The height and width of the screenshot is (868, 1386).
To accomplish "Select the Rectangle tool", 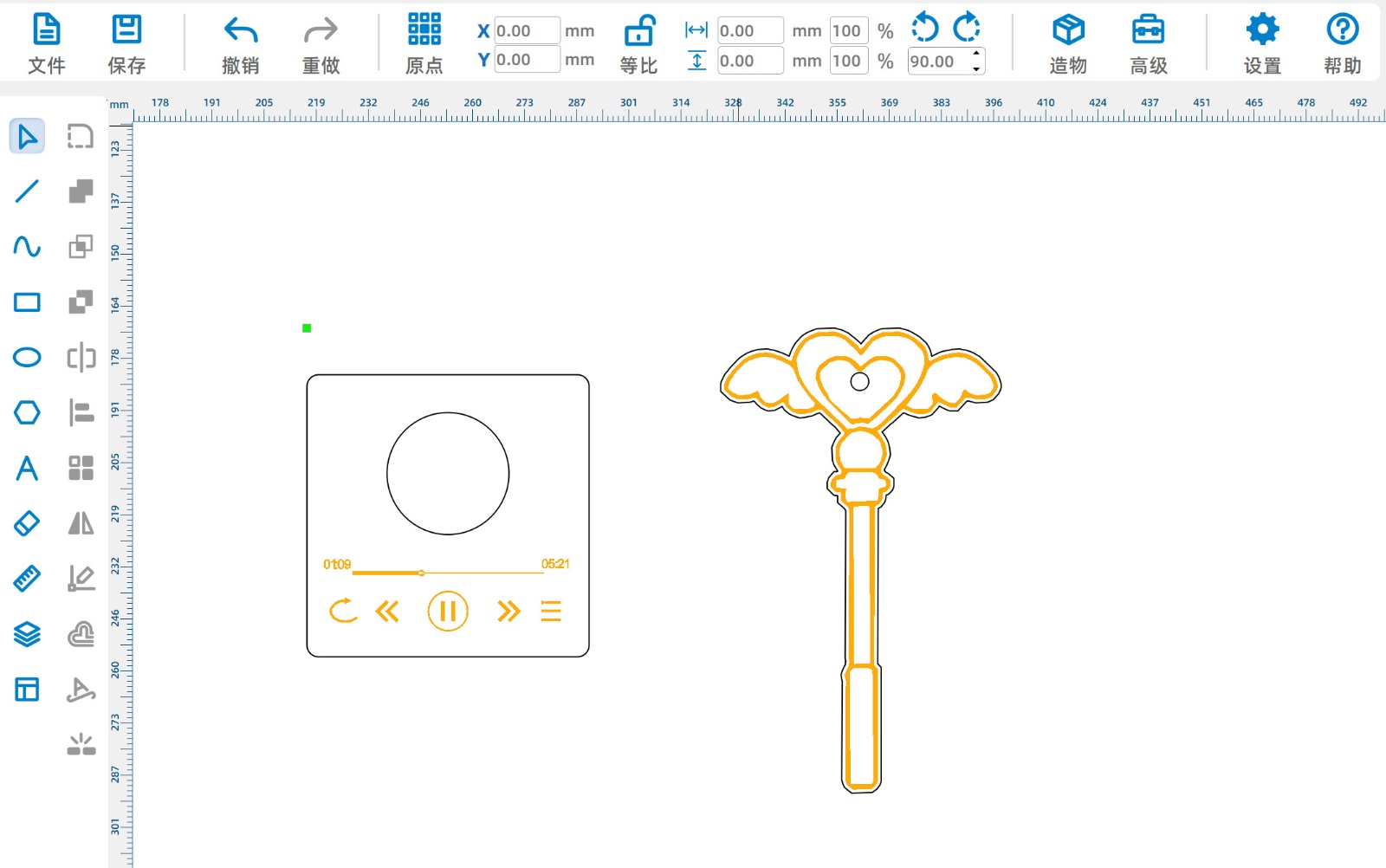I will 27,302.
